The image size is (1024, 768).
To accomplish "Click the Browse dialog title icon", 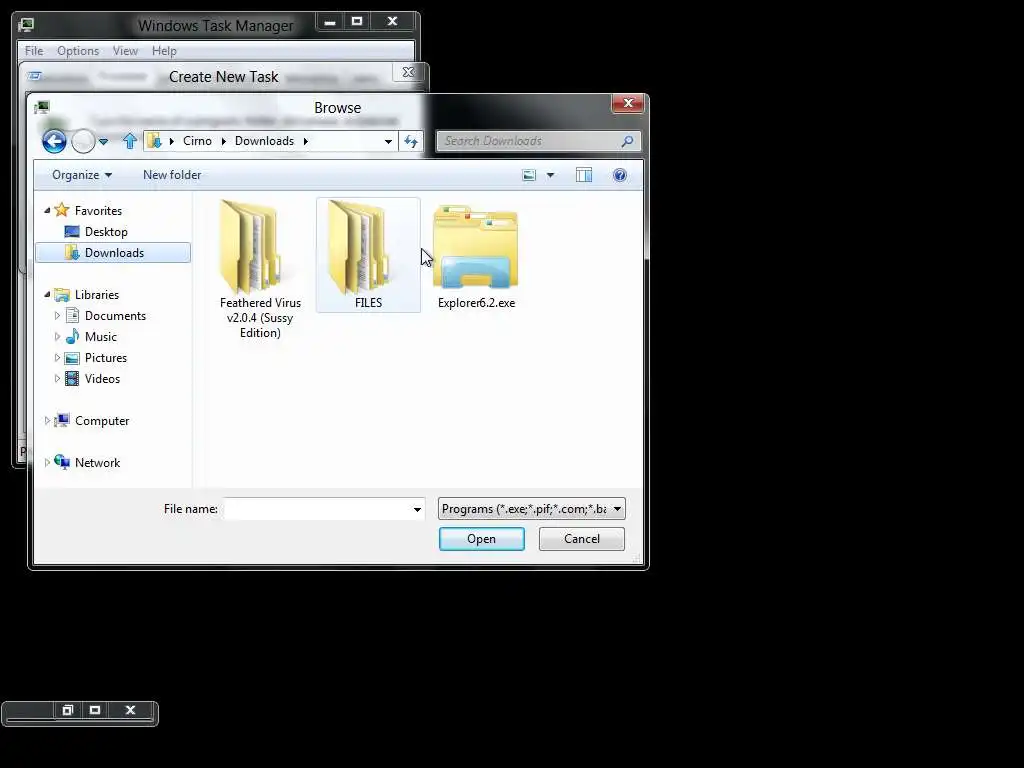I will point(42,107).
